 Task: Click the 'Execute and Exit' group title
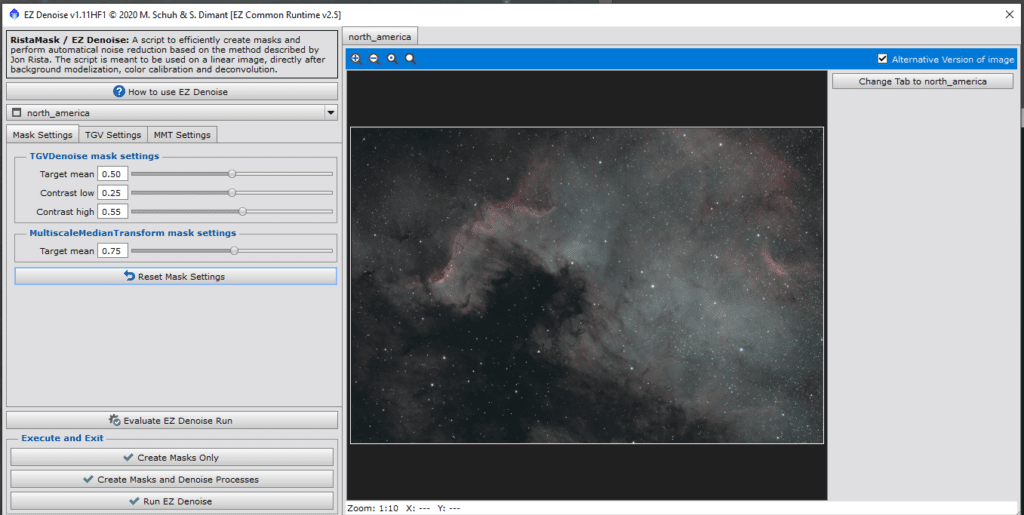62,438
